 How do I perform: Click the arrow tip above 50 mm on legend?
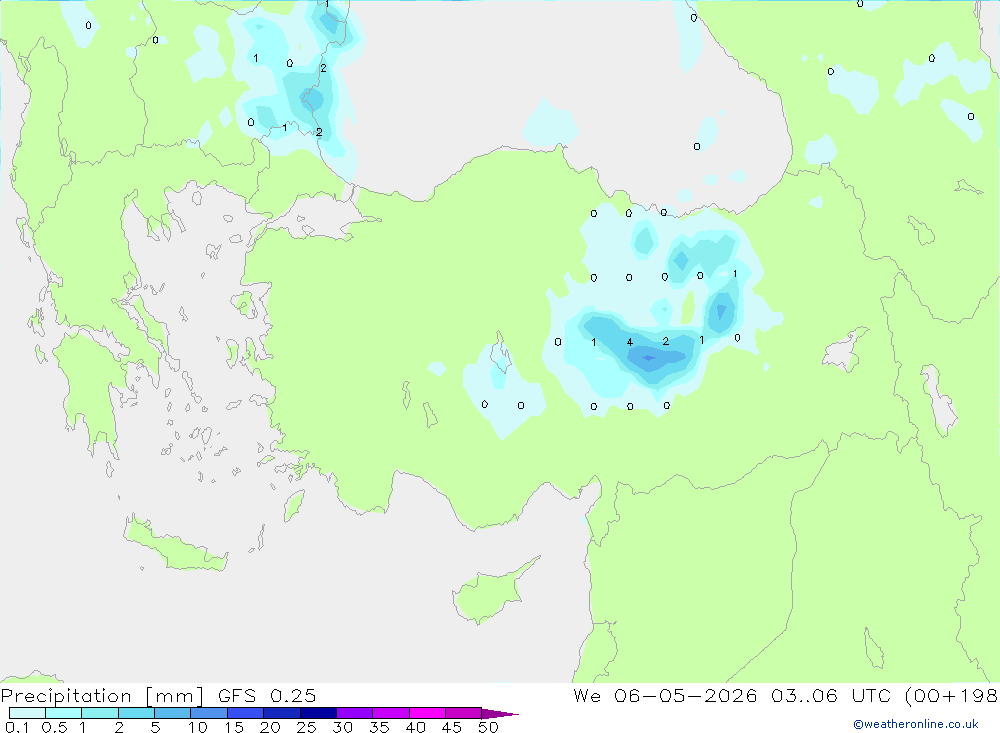coord(501,714)
